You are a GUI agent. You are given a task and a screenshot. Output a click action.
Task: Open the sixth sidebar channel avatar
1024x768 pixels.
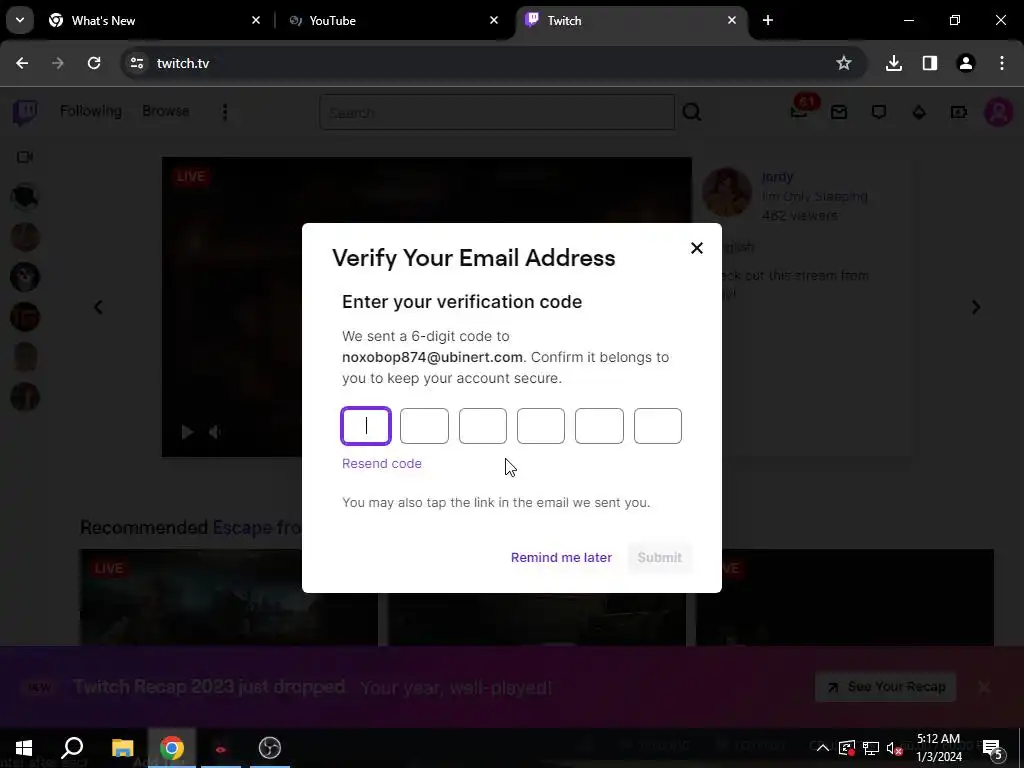[25, 397]
